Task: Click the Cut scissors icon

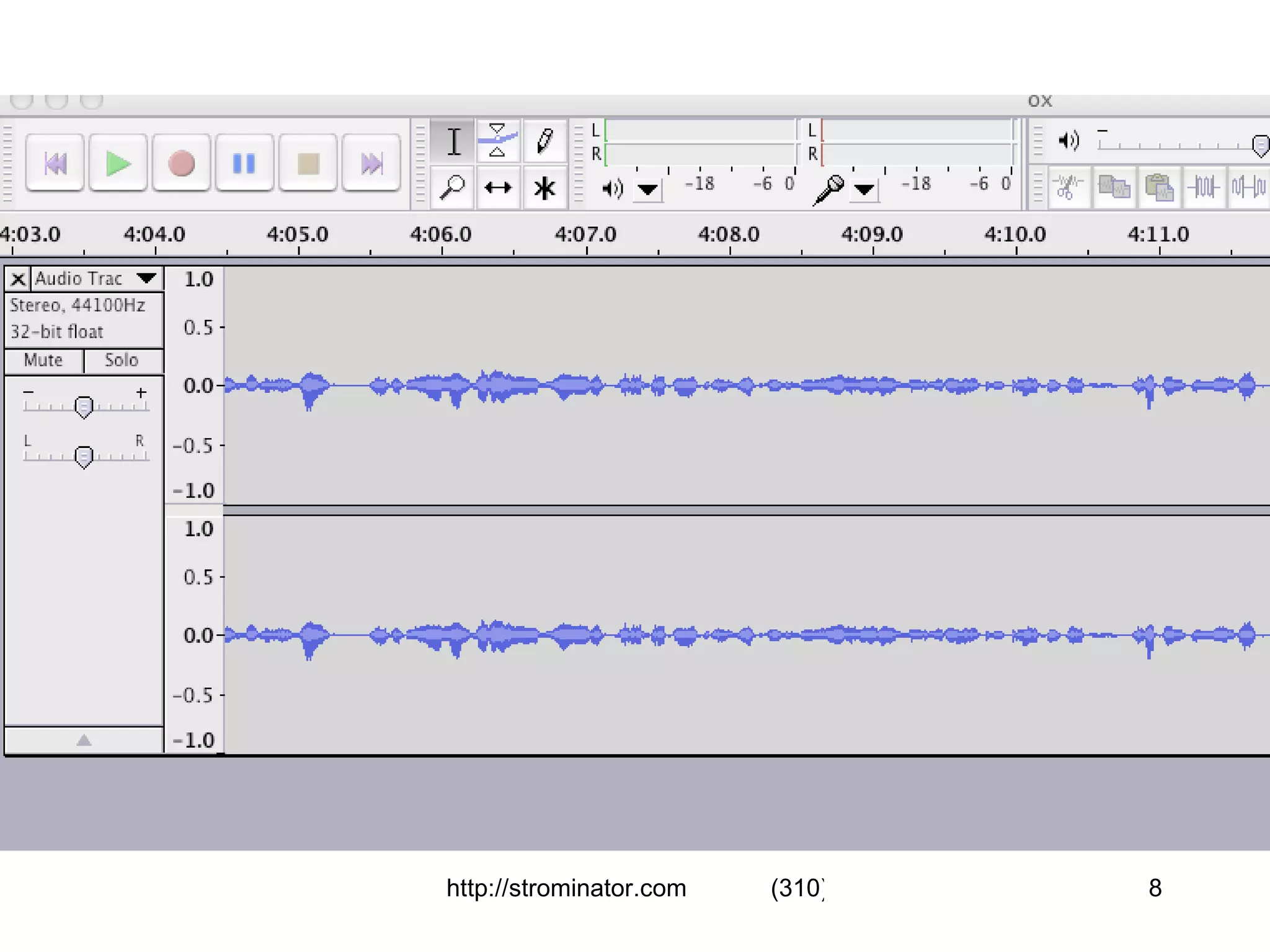Action: pos(1068,187)
